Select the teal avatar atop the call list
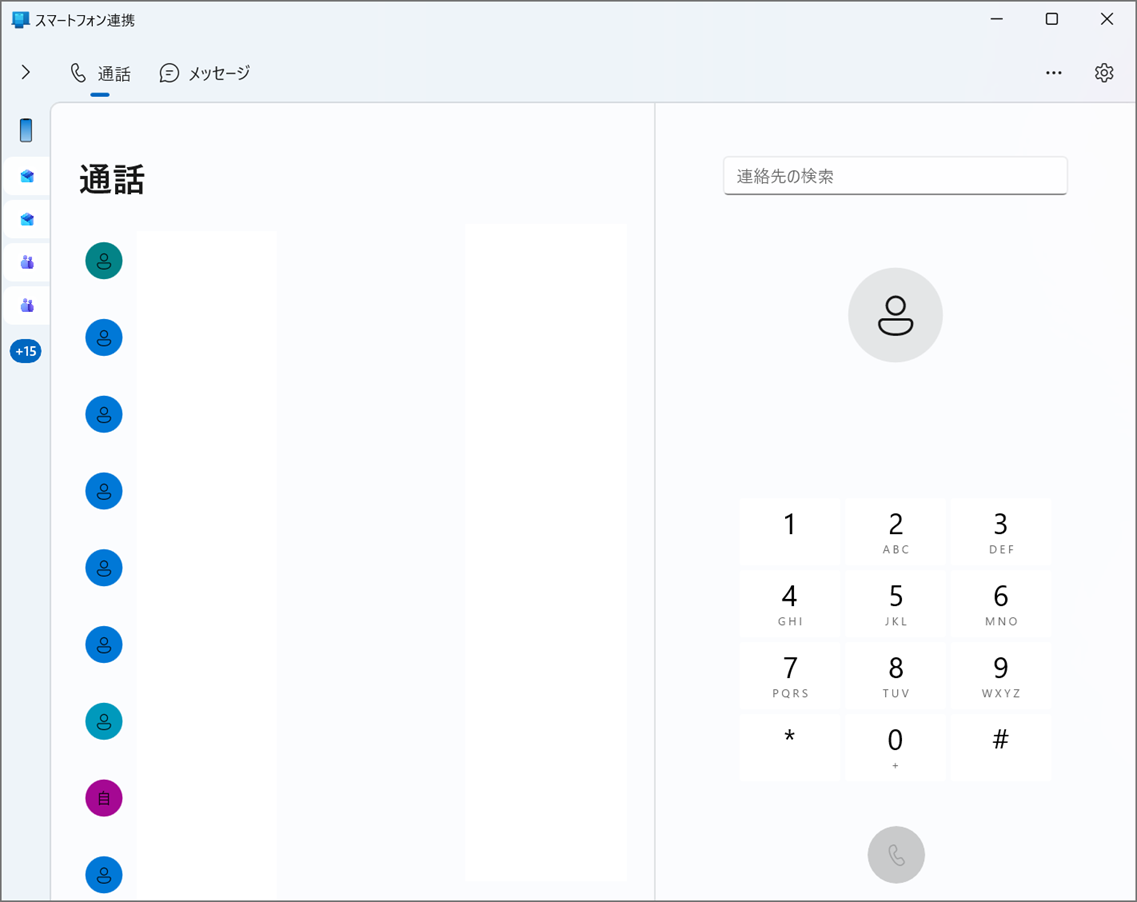 point(103,261)
